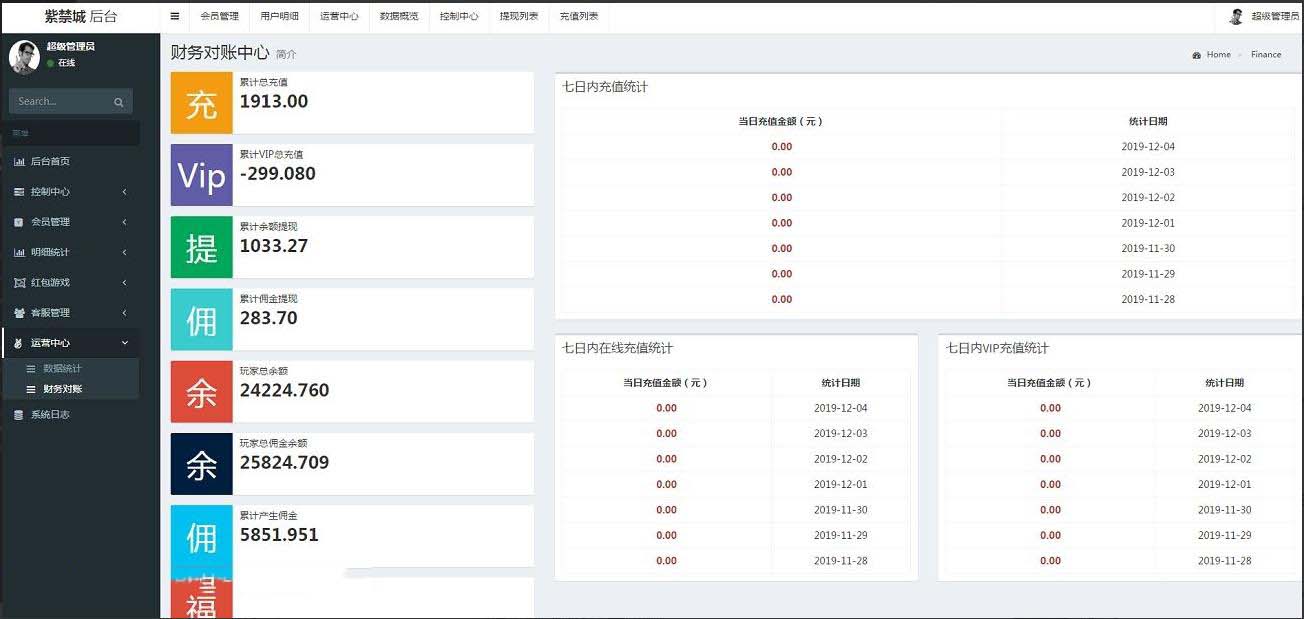Viewport: 1304px width, 619px height.
Task: Click the search magnifier icon in sidebar
Action: click(x=118, y=102)
